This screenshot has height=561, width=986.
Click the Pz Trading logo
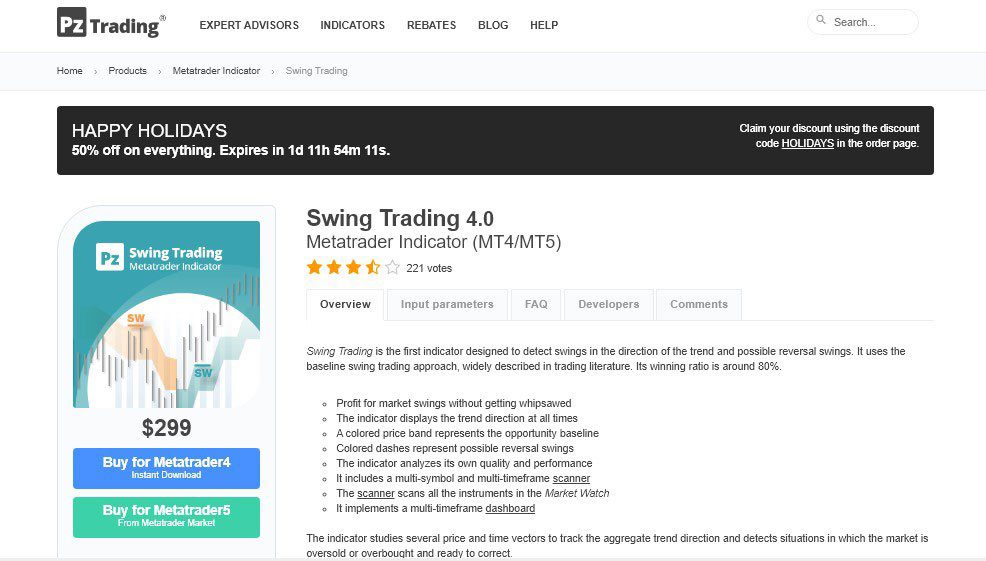[x=111, y=24]
